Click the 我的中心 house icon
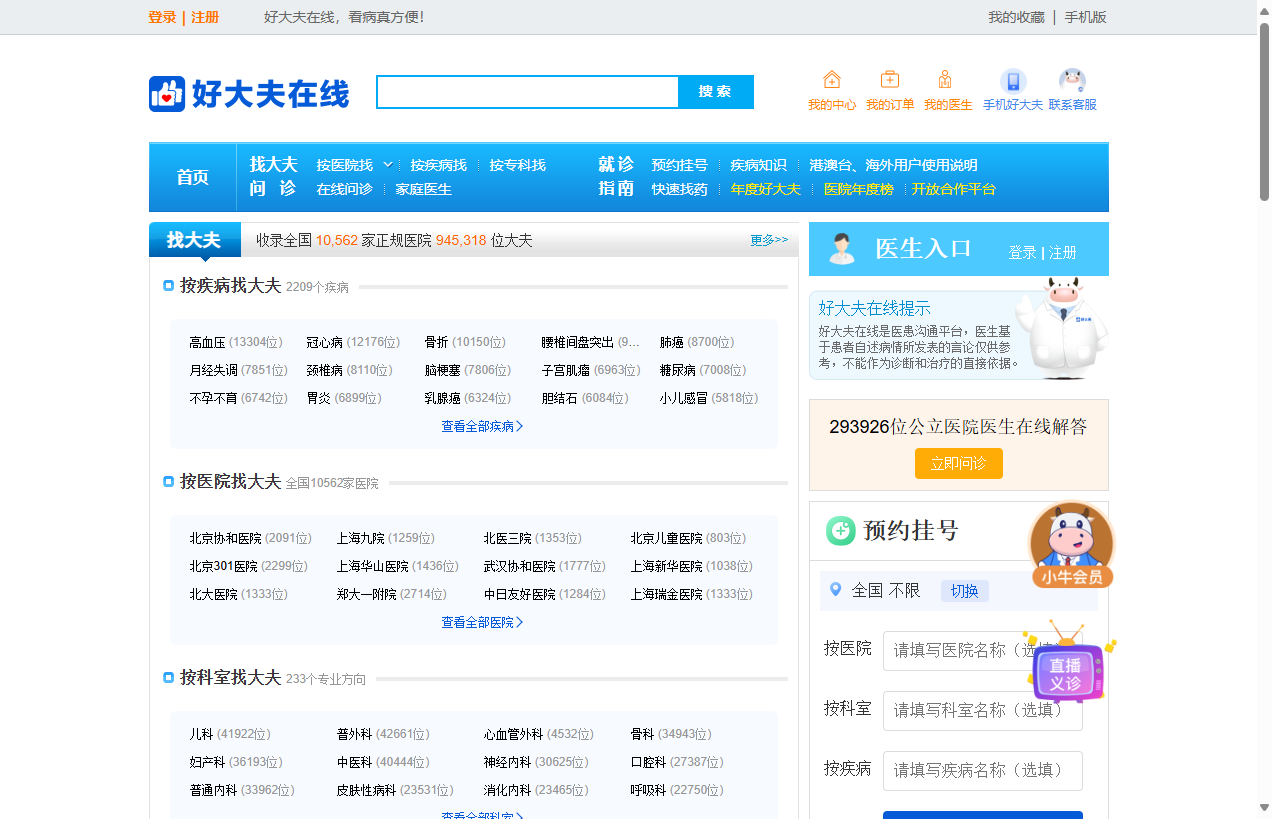Image resolution: width=1272 pixels, height=819 pixels. coord(831,81)
